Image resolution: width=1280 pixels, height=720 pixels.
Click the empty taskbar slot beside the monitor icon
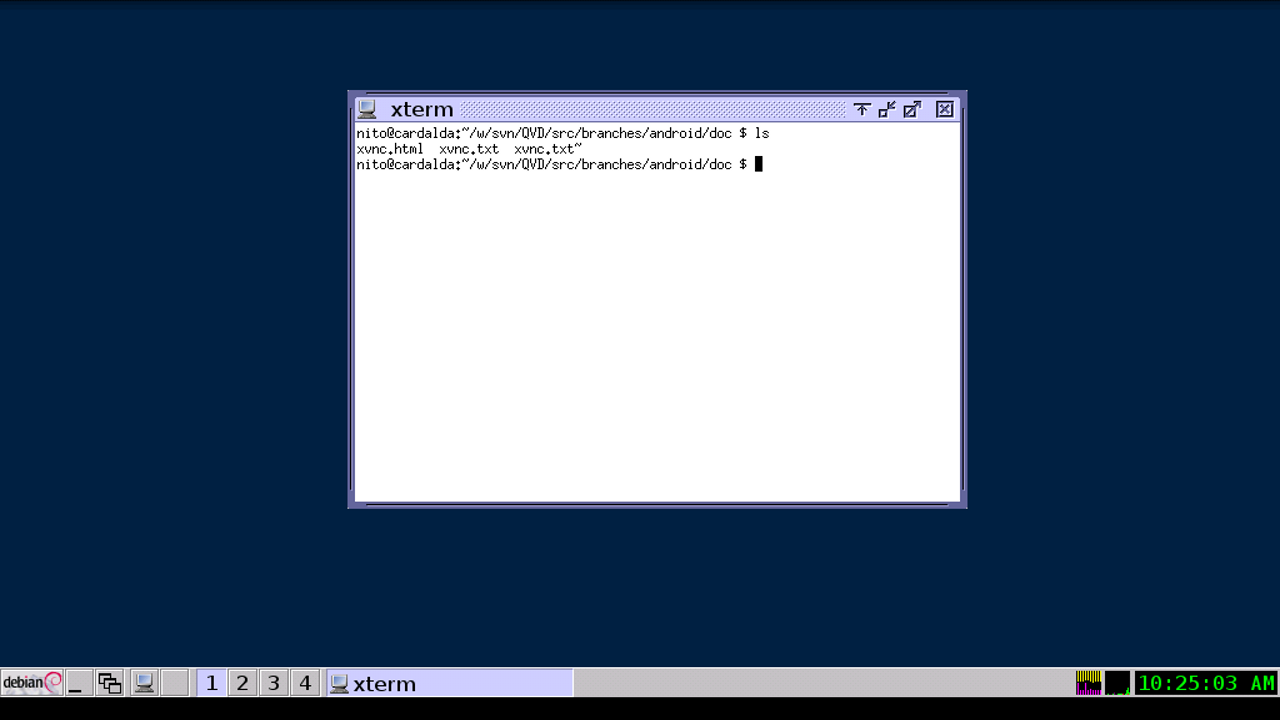point(174,683)
